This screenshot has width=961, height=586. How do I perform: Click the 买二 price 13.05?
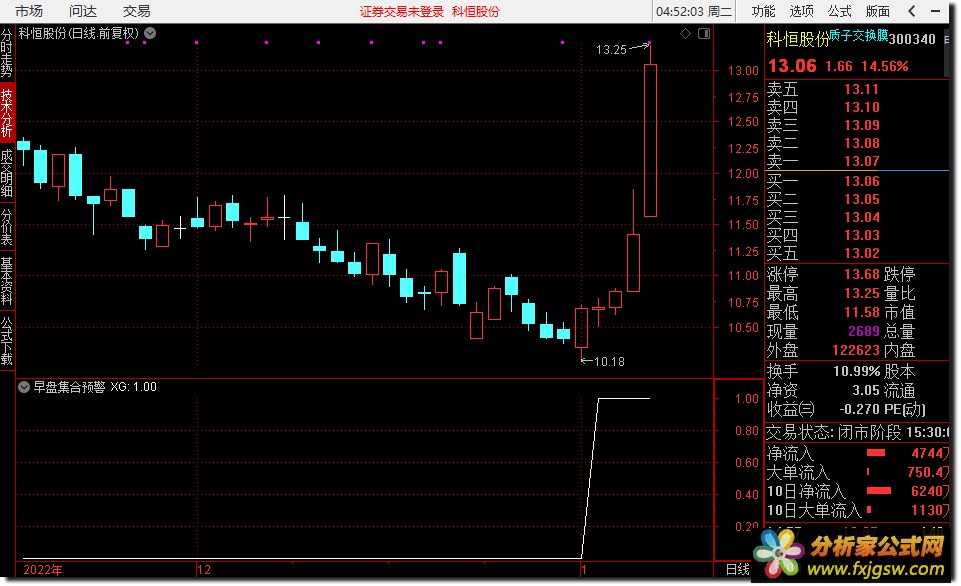861,199
